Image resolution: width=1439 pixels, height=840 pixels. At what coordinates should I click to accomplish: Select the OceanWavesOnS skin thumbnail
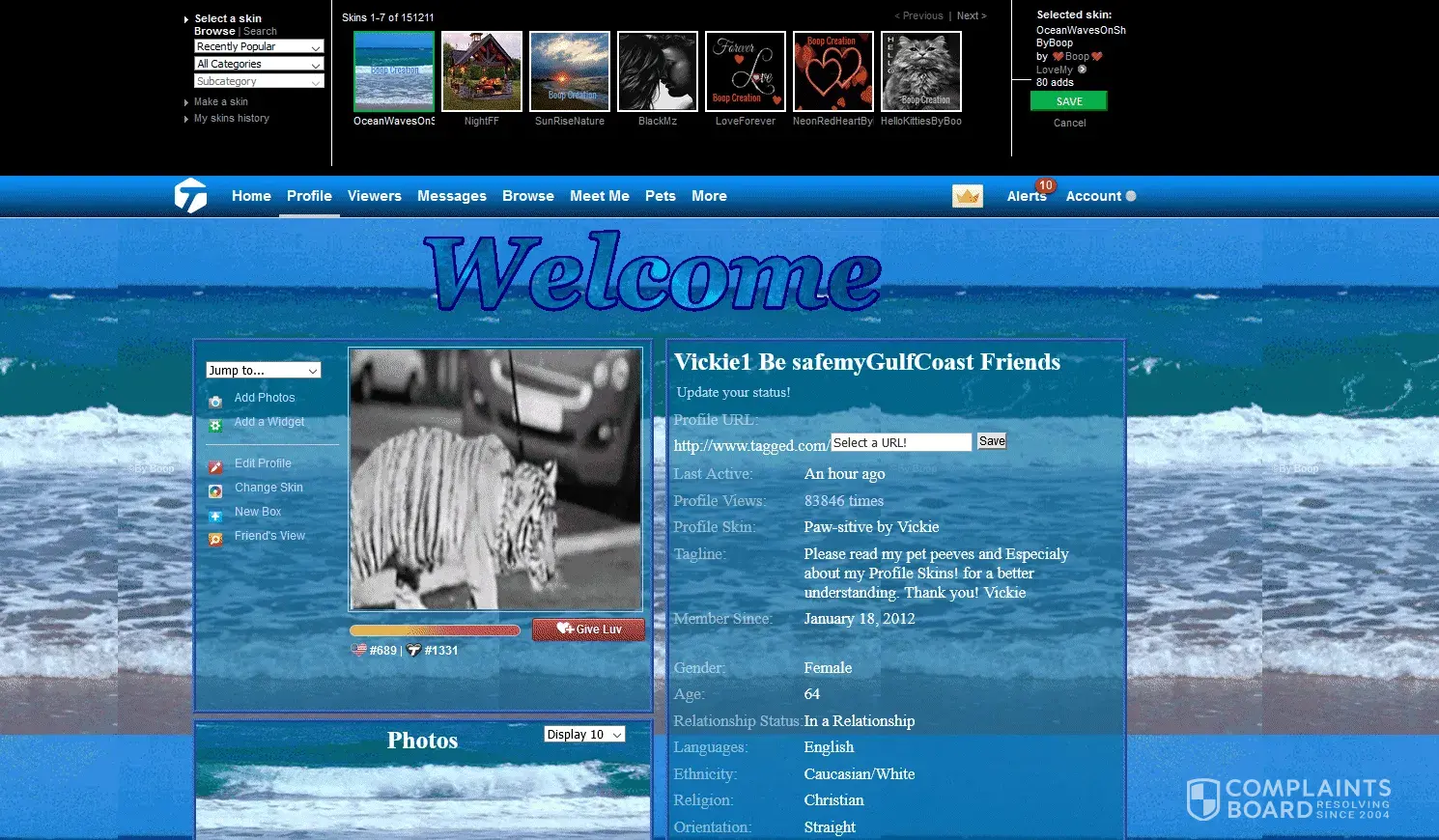point(394,71)
